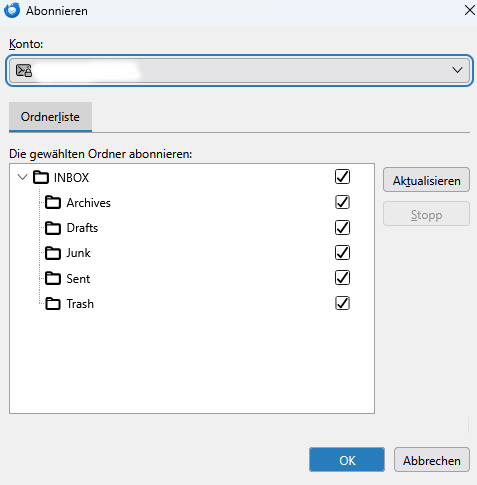Unsubscribe from Trash via its checkbox
Screen dimensions: 477x485
pyautogui.click(x=342, y=303)
